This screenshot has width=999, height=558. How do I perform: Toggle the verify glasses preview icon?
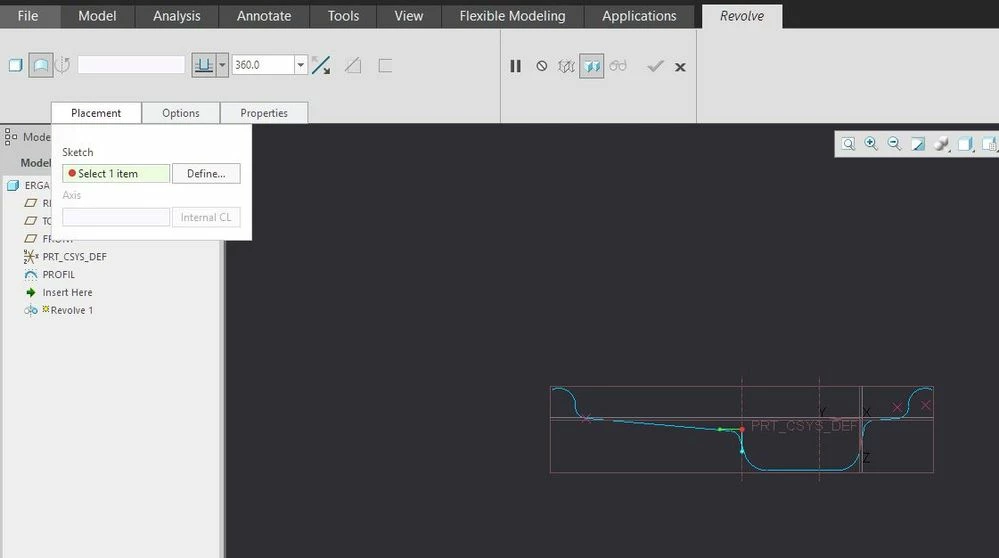tap(618, 66)
